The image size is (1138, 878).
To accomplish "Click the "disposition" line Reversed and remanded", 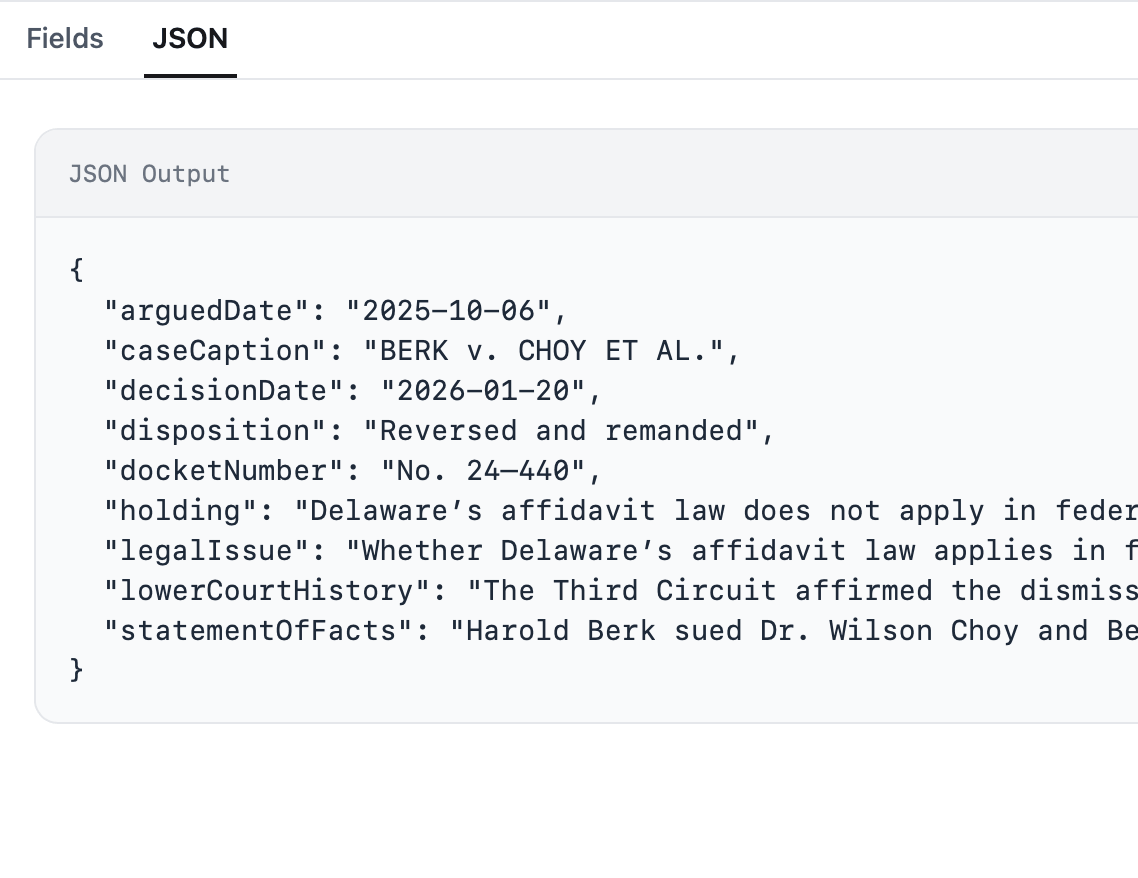I will (x=439, y=431).
